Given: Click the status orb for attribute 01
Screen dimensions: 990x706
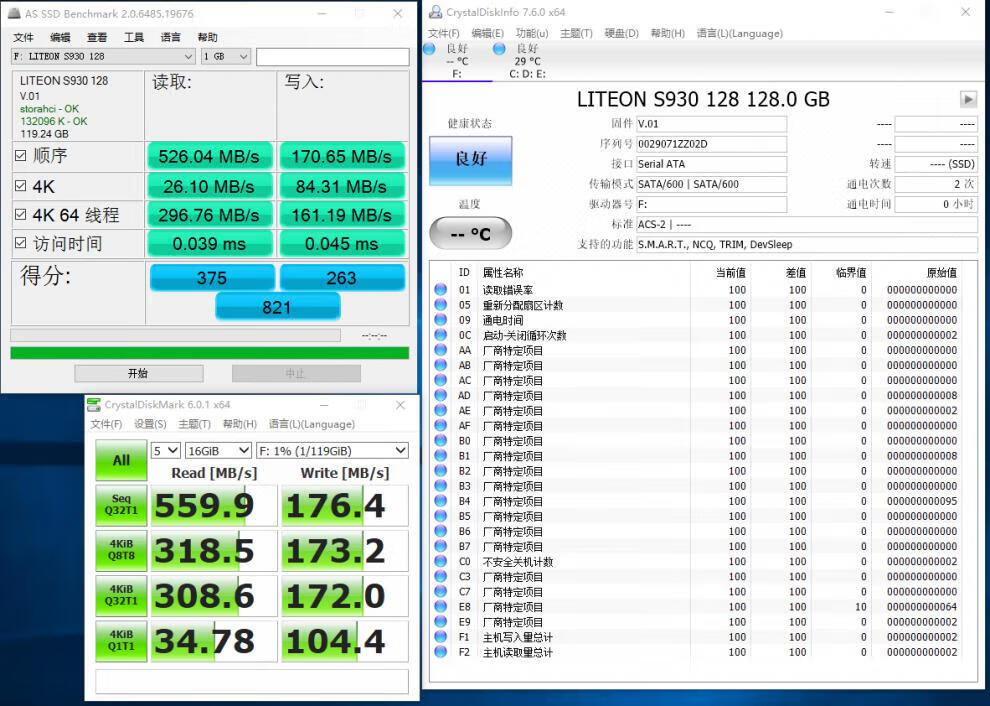Looking at the screenshot, I should tap(440, 290).
